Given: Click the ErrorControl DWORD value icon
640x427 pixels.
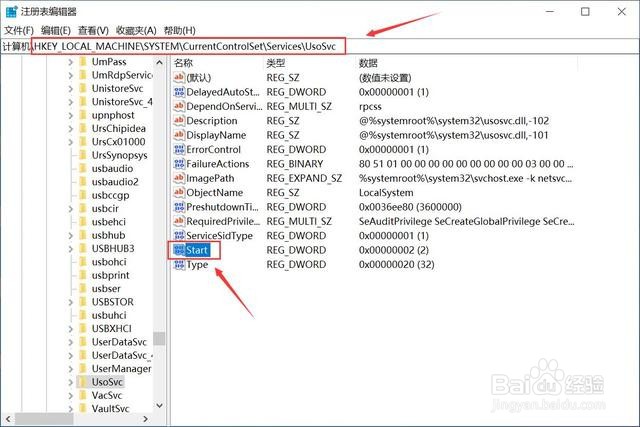Looking at the screenshot, I should coord(179,149).
